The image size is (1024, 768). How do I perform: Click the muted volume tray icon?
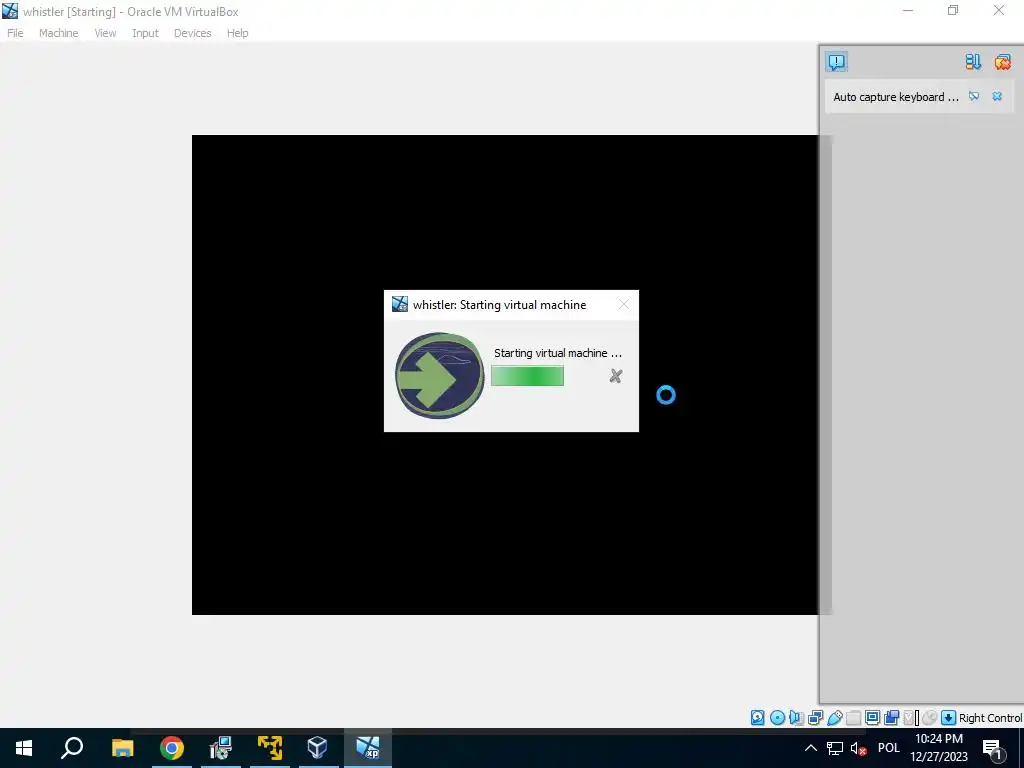pos(858,748)
